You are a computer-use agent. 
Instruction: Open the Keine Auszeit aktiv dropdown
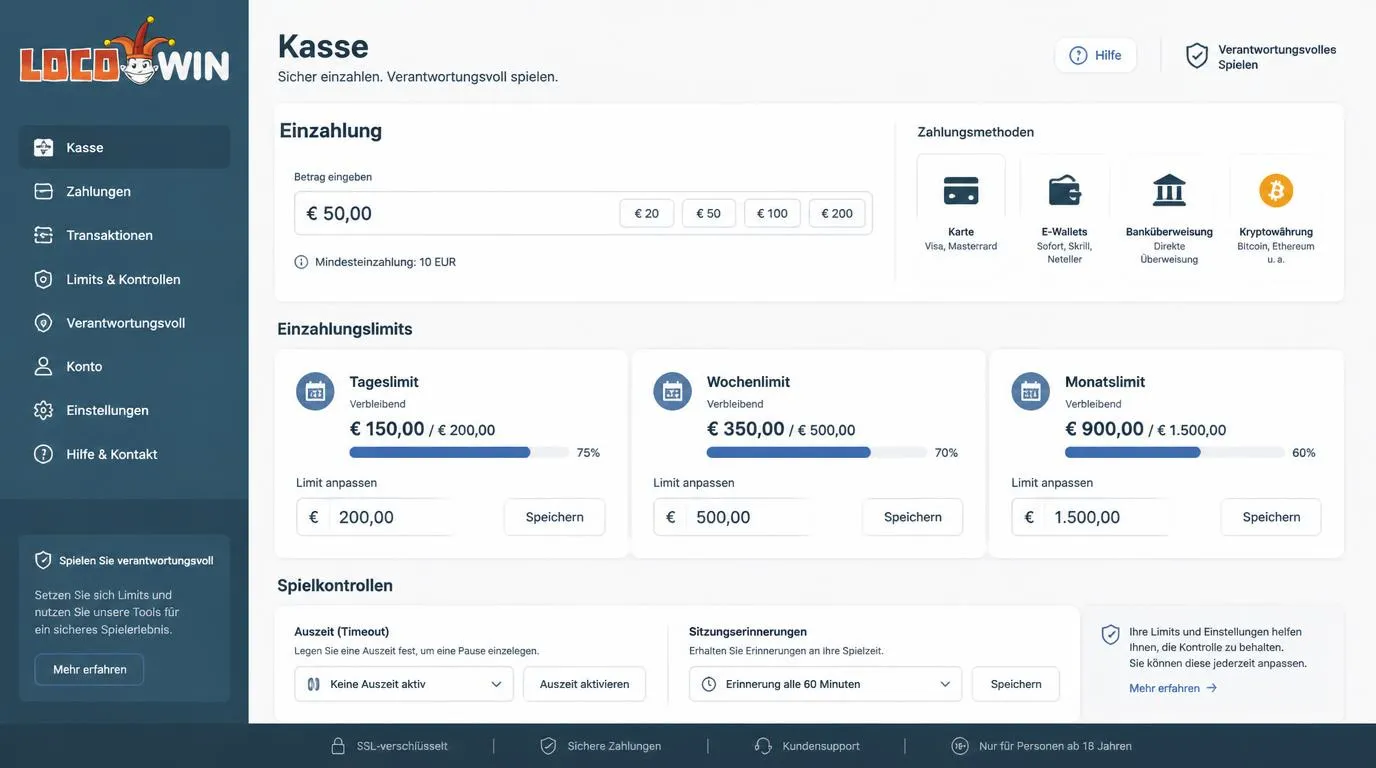[404, 684]
